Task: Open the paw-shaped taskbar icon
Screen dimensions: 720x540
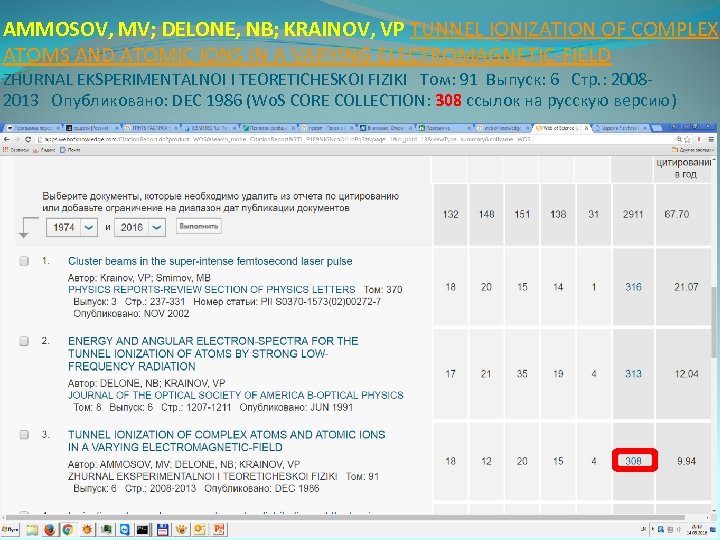Action: coord(181,530)
